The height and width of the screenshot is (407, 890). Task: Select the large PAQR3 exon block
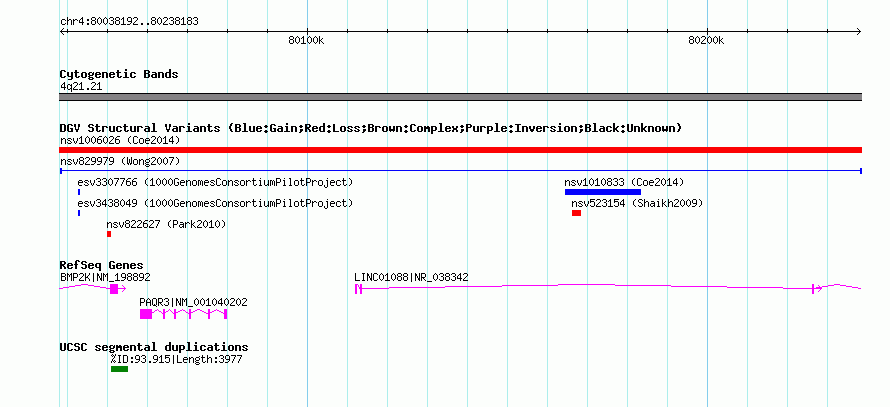point(146,314)
